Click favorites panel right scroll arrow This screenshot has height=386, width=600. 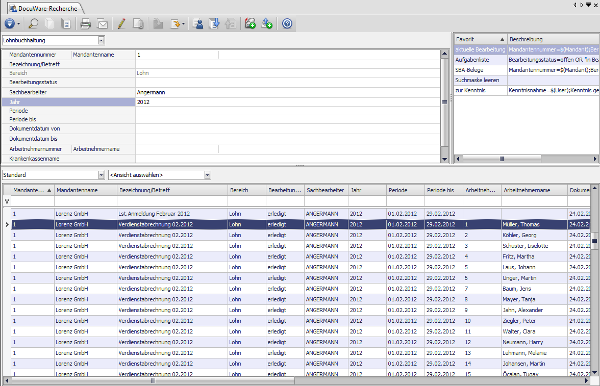pos(595,158)
